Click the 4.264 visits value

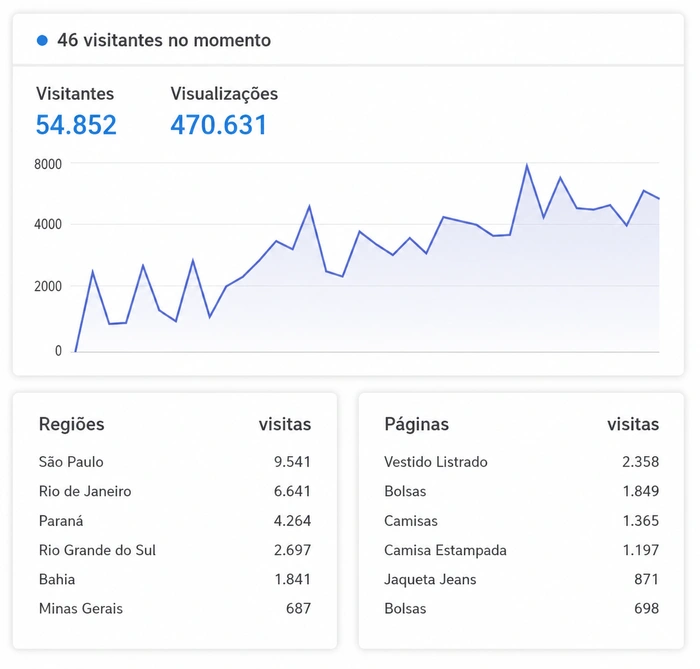pos(292,521)
